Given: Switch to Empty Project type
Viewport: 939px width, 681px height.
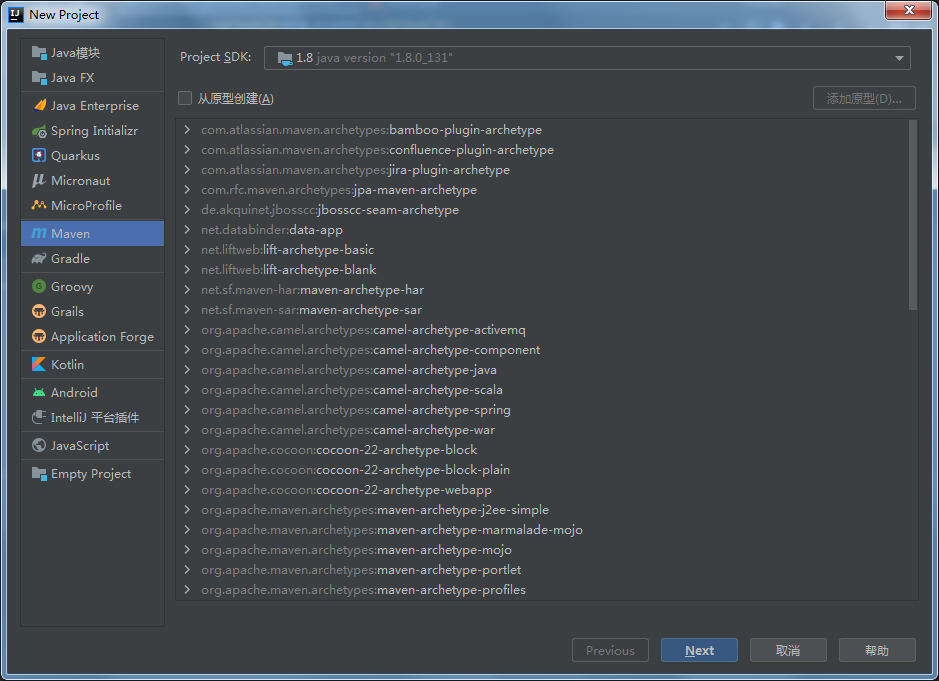Looking at the screenshot, I should [92, 474].
